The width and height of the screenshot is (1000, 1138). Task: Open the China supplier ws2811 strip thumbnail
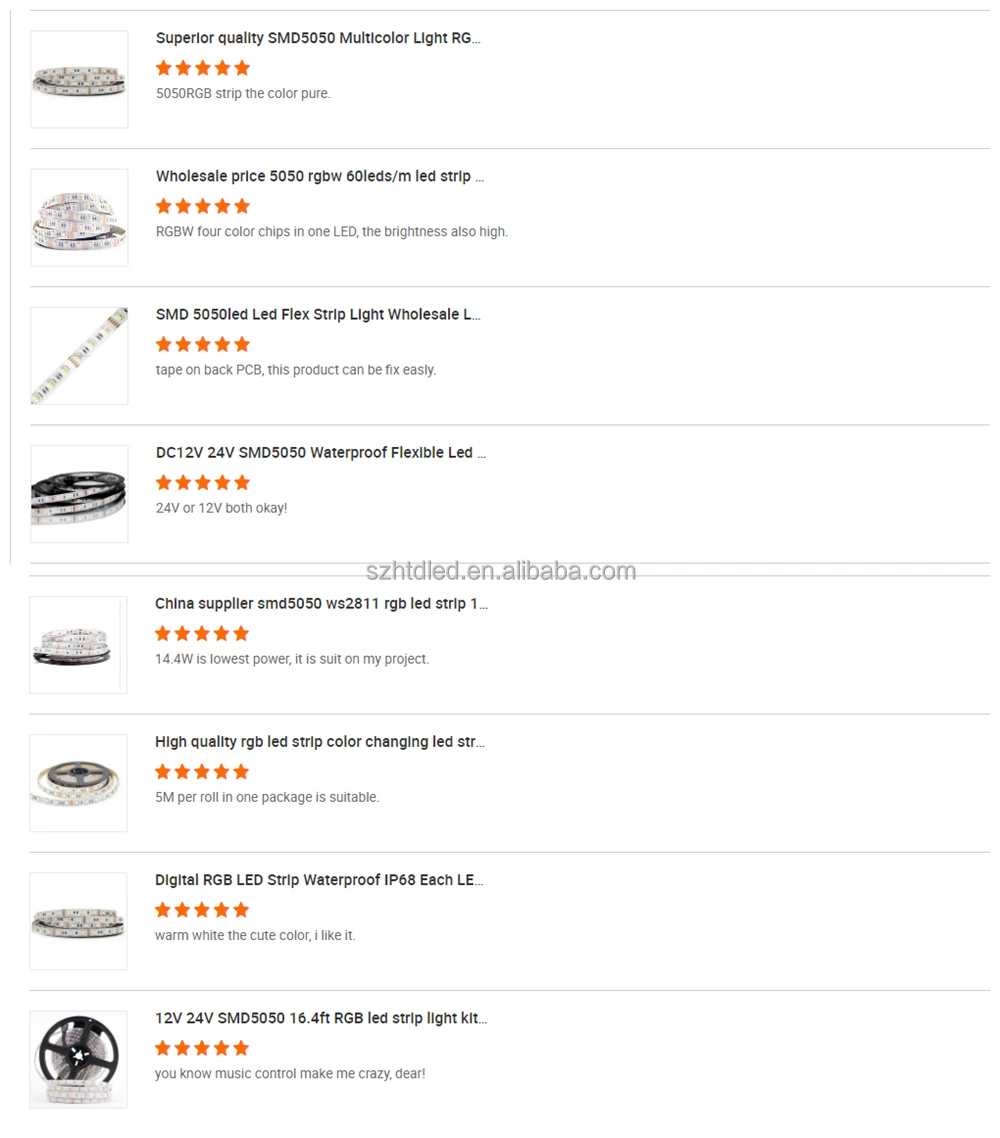(x=78, y=644)
